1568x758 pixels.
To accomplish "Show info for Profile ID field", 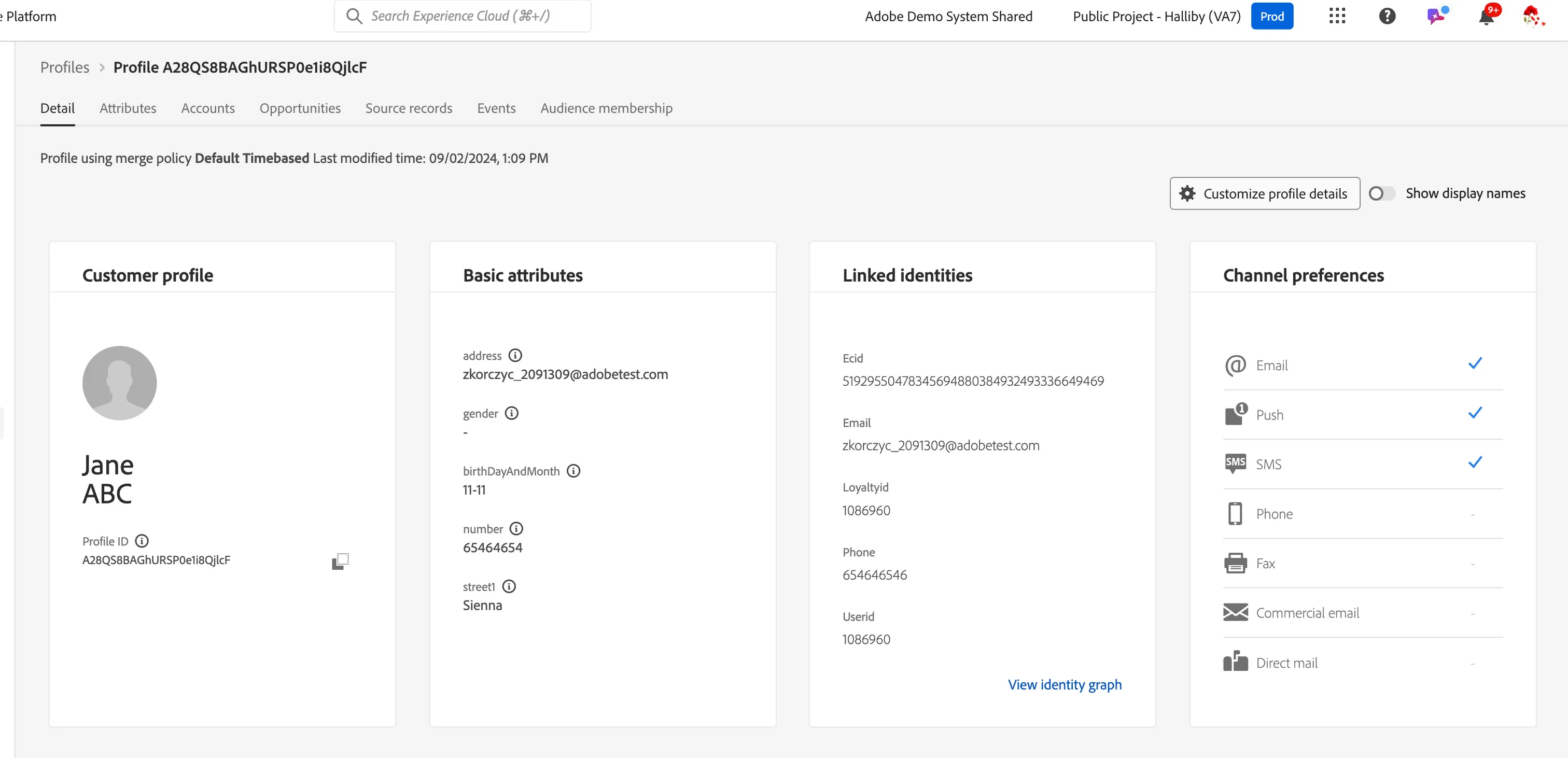I will pyautogui.click(x=142, y=541).
